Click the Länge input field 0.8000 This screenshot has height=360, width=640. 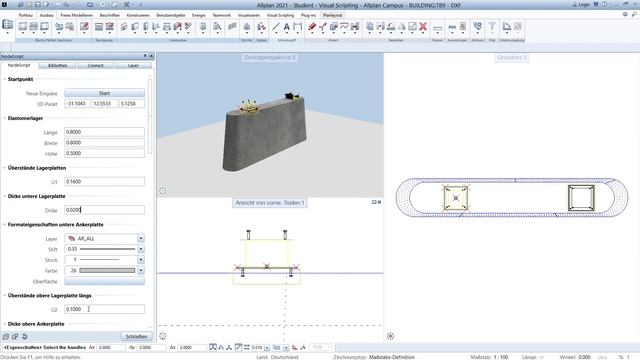[104, 132]
